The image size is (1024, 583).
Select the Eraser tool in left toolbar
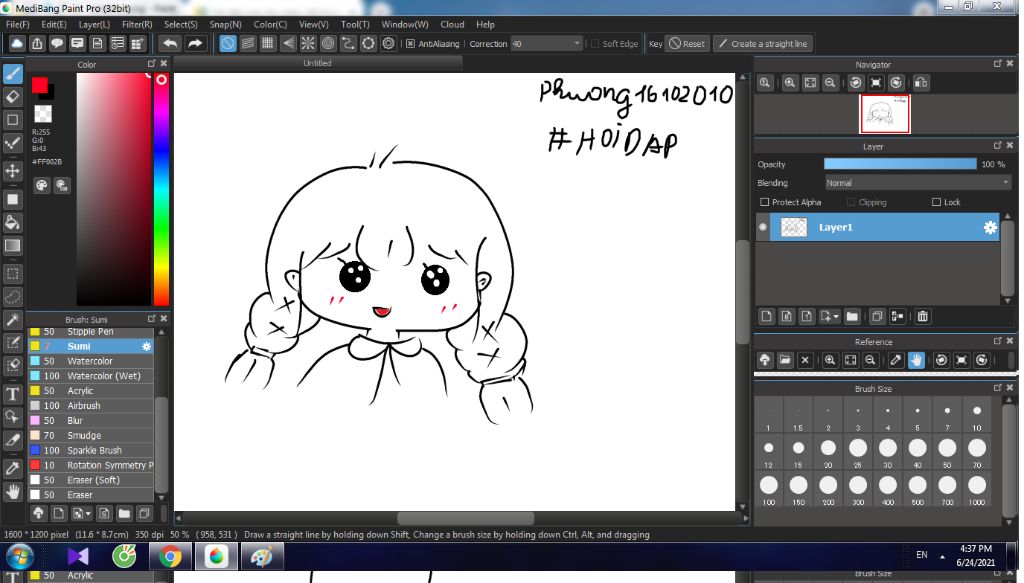[x=12, y=97]
